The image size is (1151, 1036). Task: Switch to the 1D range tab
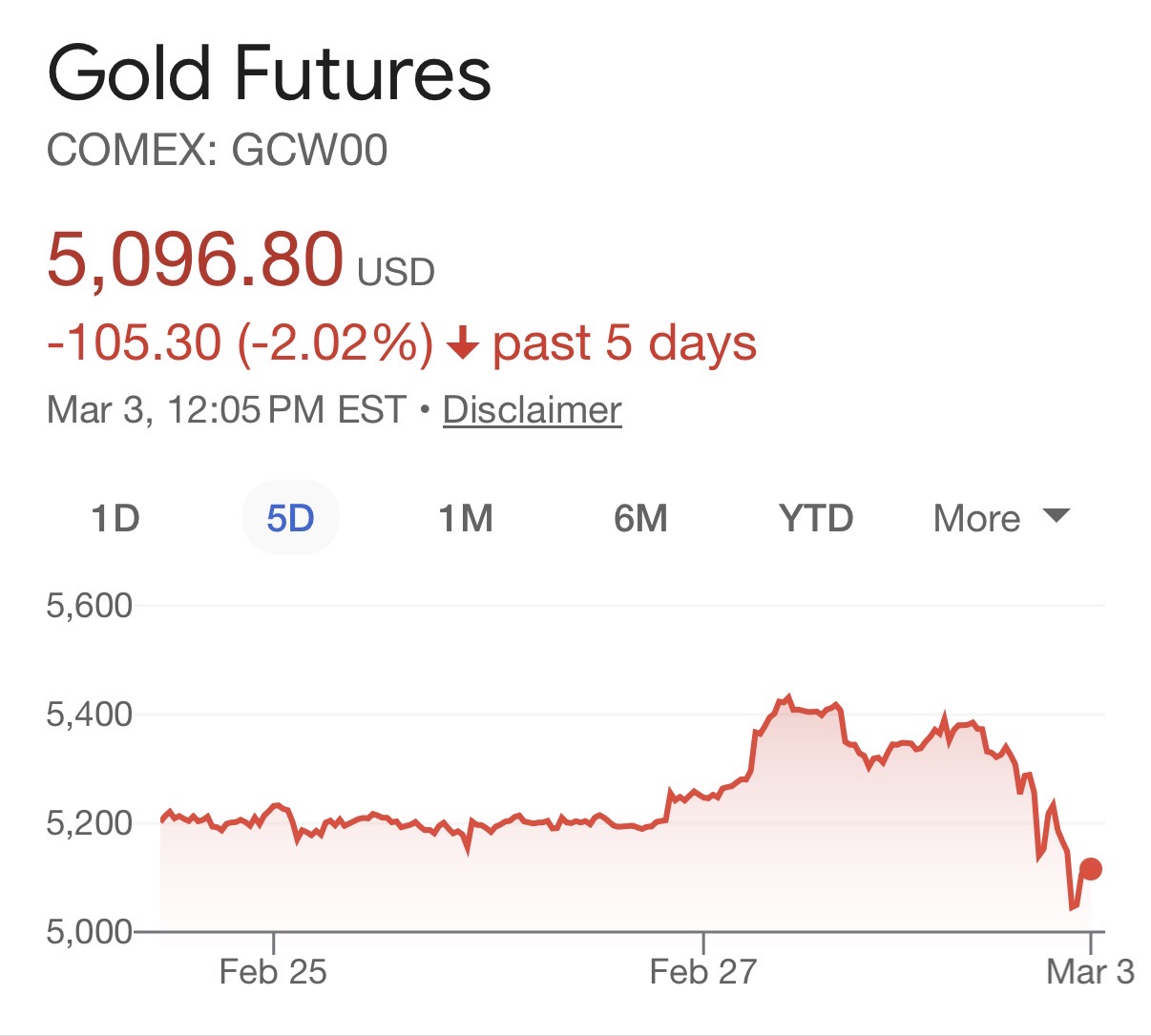click(x=115, y=519)
